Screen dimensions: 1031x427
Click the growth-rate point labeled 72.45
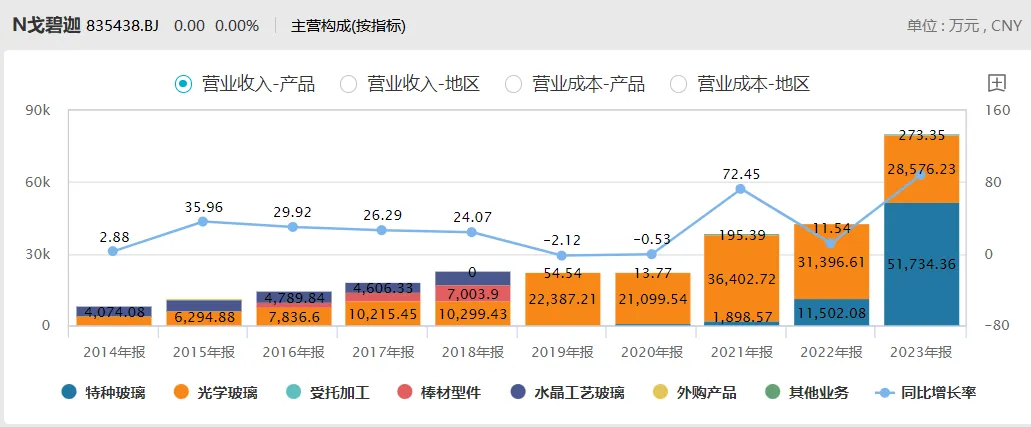740,189
